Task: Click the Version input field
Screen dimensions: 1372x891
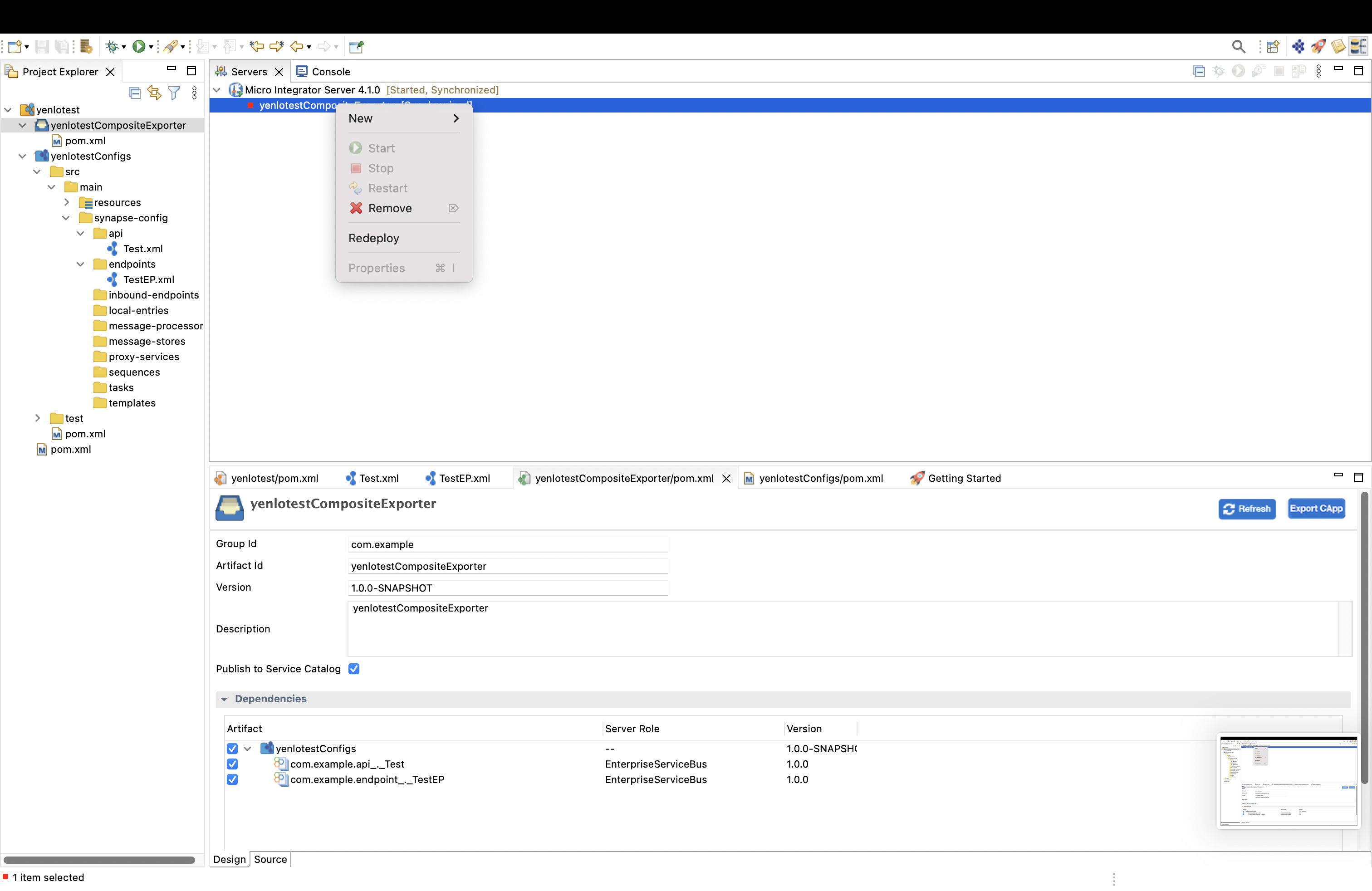Action: pos(508,588)
